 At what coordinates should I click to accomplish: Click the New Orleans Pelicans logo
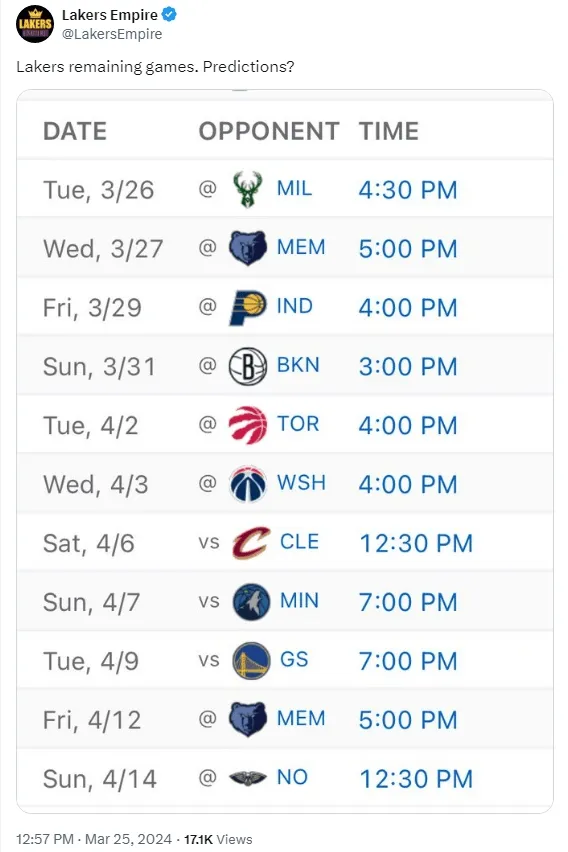click(248, 778)
